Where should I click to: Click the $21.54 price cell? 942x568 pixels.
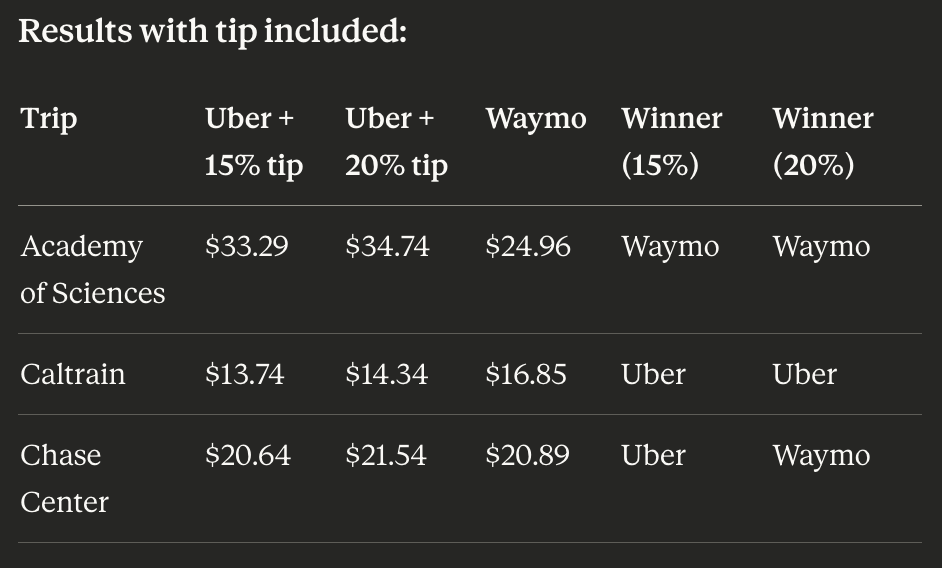pos(386,456)
